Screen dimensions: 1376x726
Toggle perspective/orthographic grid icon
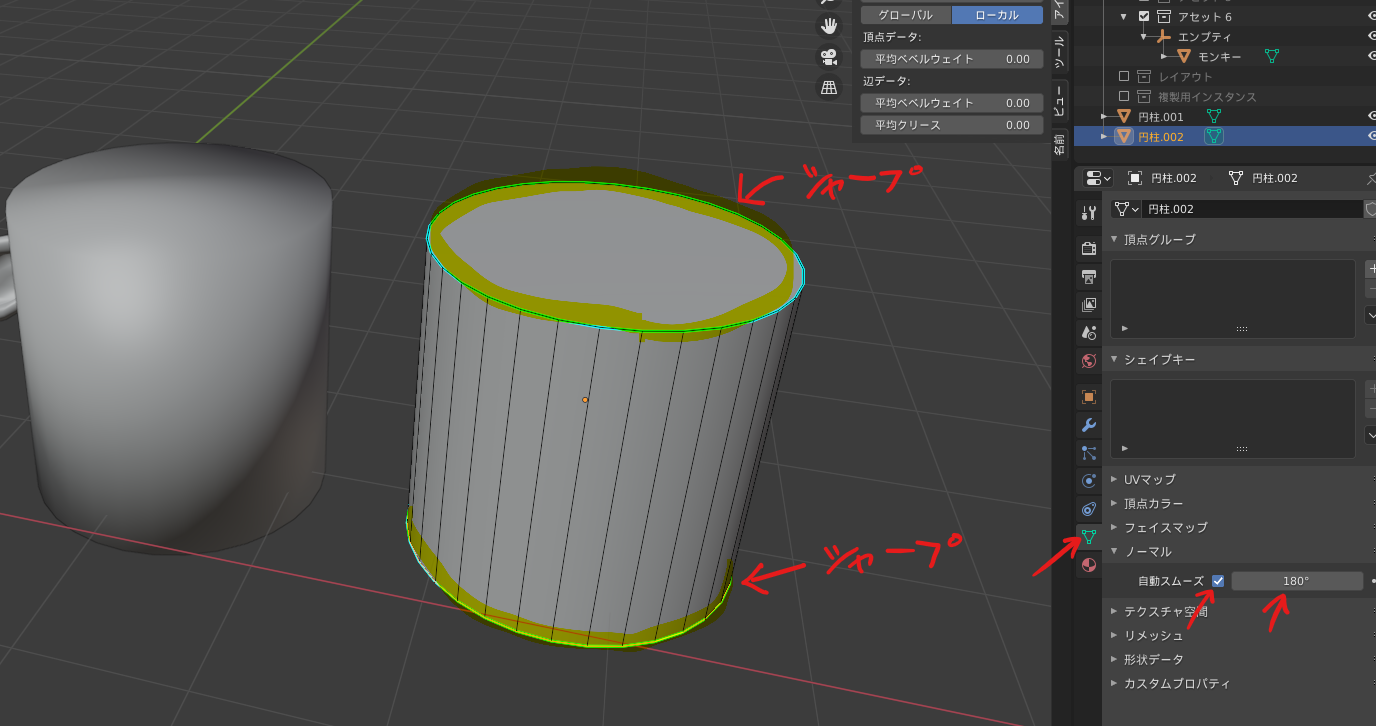coord(829,87)
